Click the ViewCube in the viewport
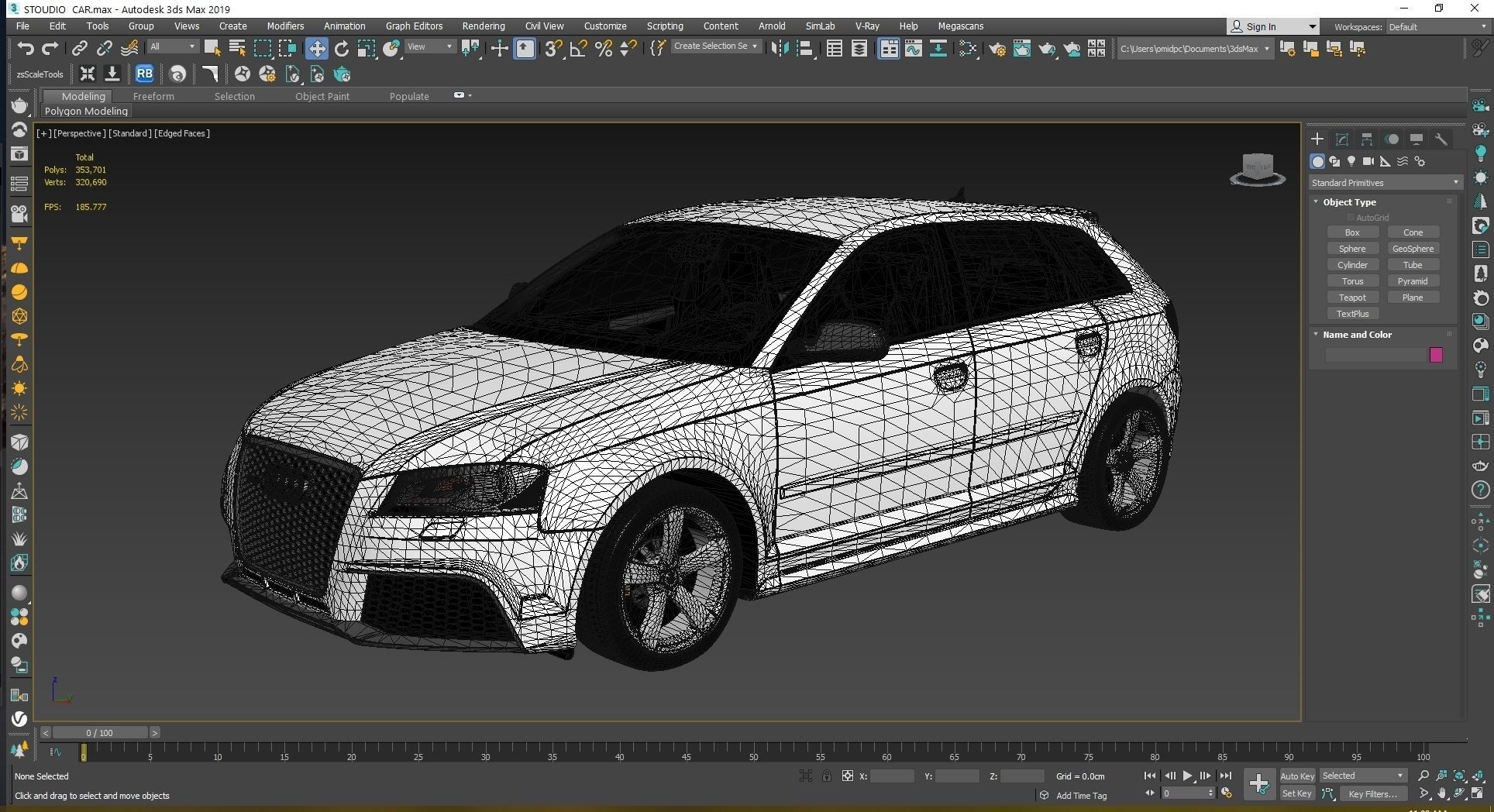This screenshot has height=812, width=1494. click(1257, 169)
